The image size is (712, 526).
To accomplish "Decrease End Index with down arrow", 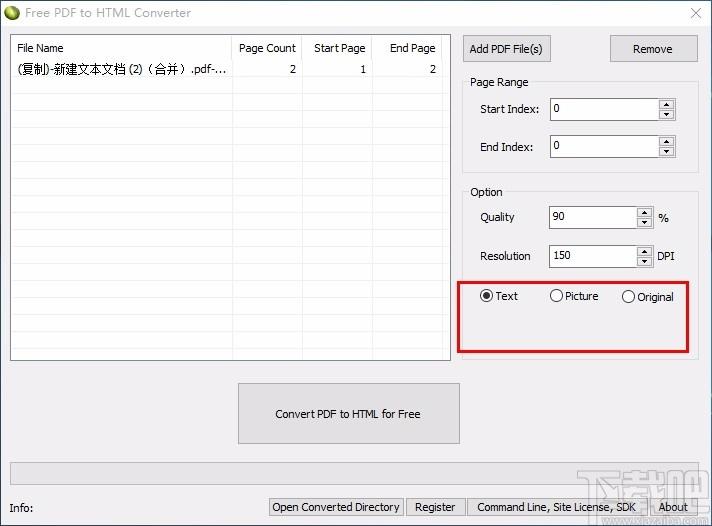I will 666,152.
